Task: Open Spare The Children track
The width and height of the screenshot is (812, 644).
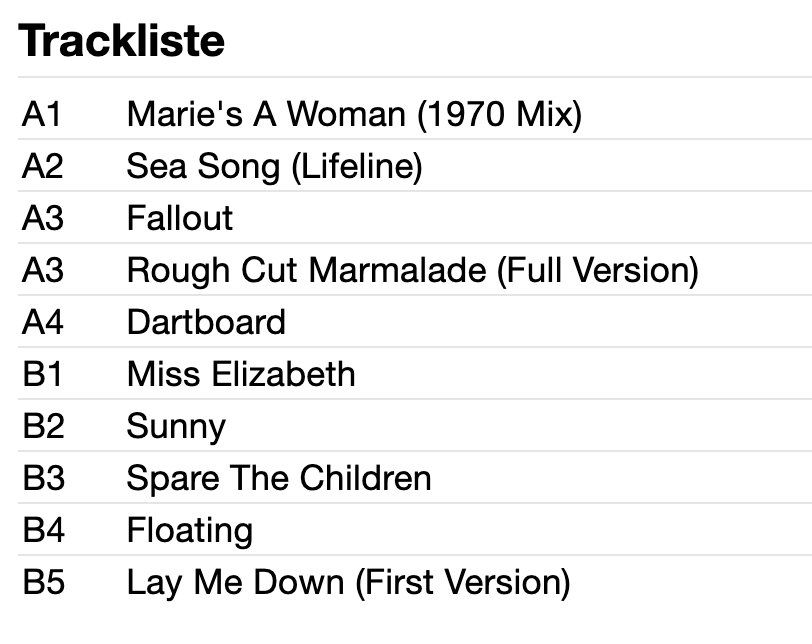Action: [x=279, y=478]
